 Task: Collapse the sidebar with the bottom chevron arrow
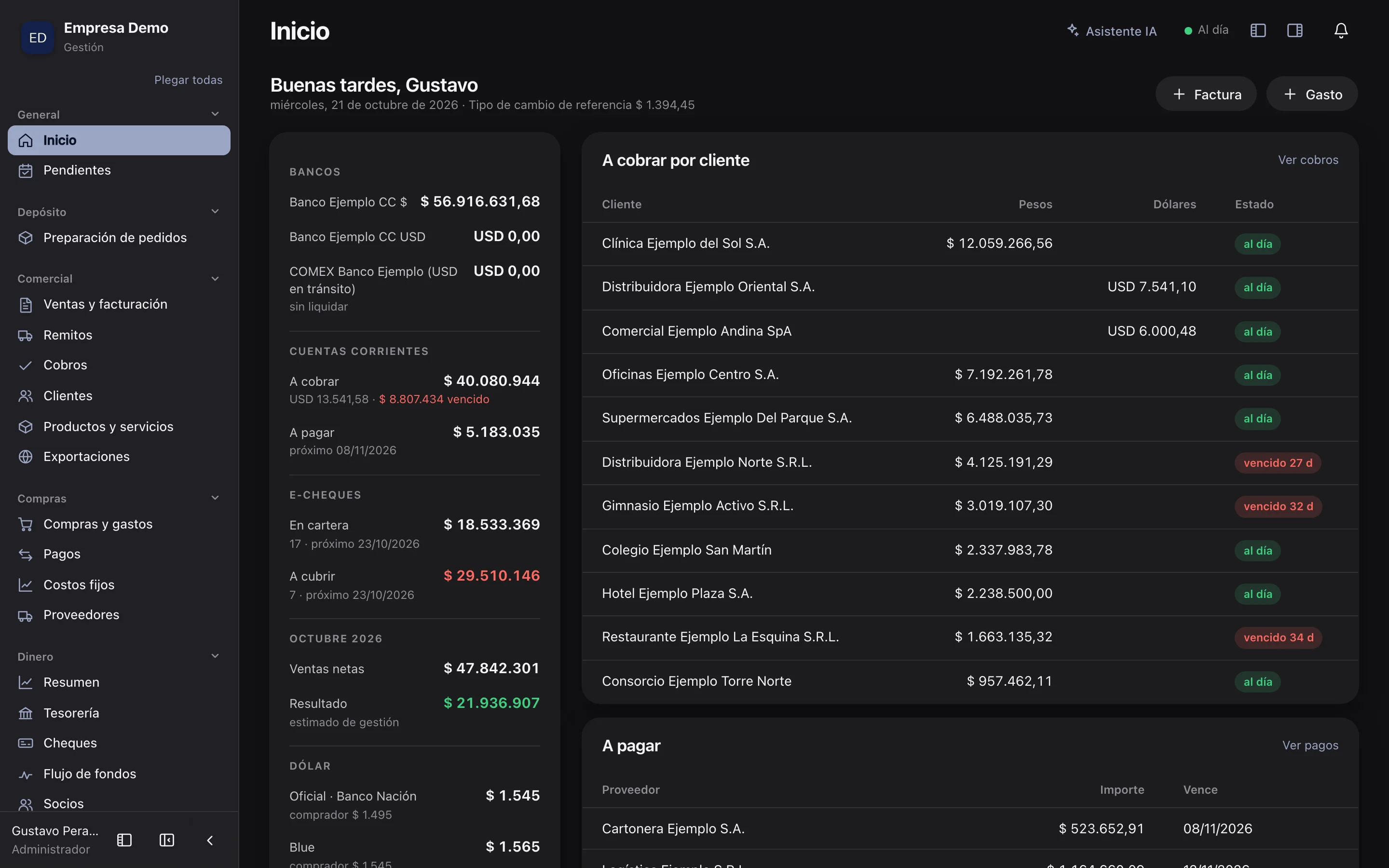210,840
